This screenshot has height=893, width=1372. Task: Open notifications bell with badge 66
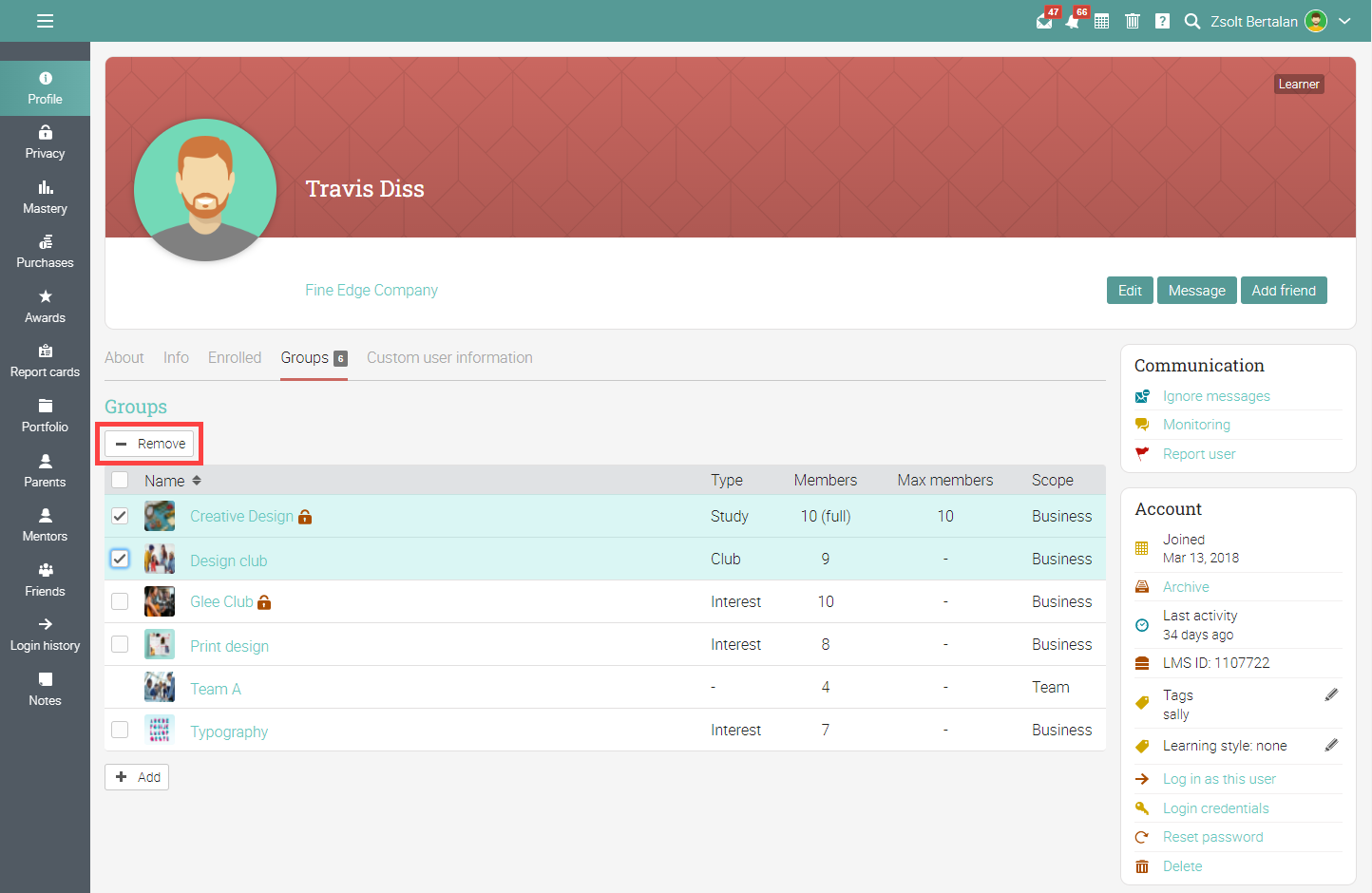[1073, 21]
